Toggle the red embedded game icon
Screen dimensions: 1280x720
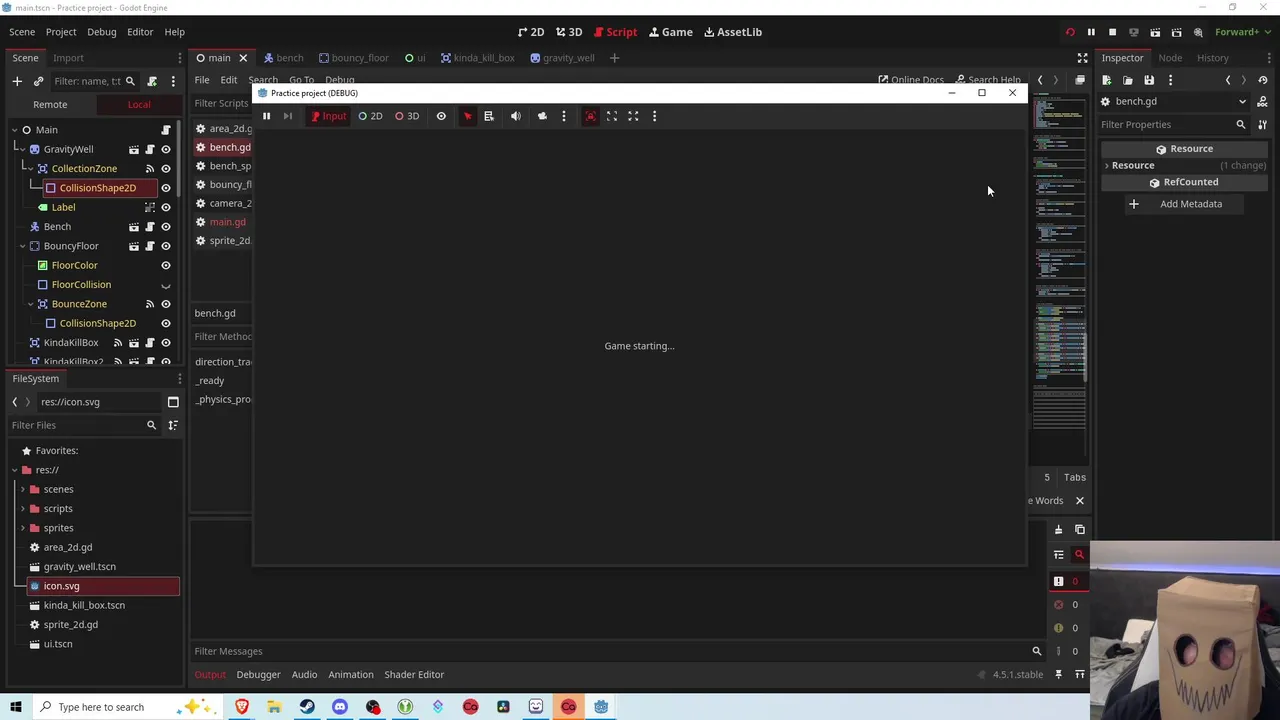pyautogui.click(x=590, y=116)
